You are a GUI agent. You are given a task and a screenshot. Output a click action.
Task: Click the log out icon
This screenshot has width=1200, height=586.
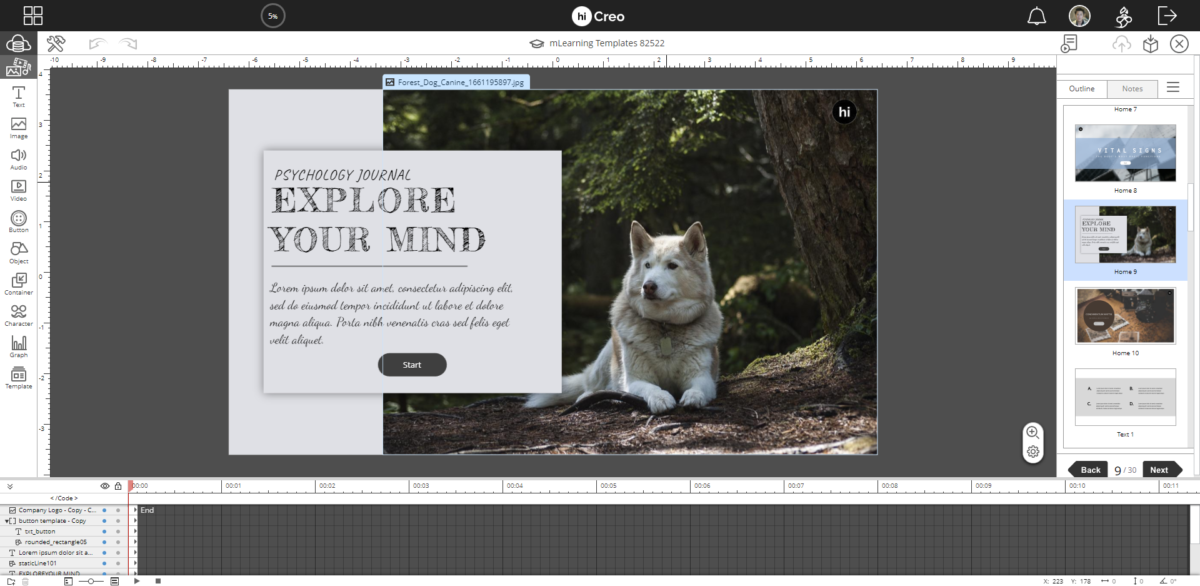(1167, 15)
